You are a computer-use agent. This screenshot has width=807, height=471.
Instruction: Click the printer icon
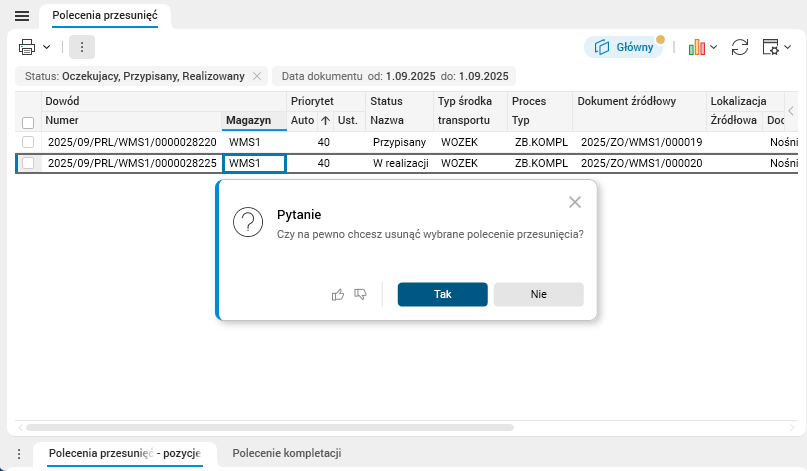27,47
